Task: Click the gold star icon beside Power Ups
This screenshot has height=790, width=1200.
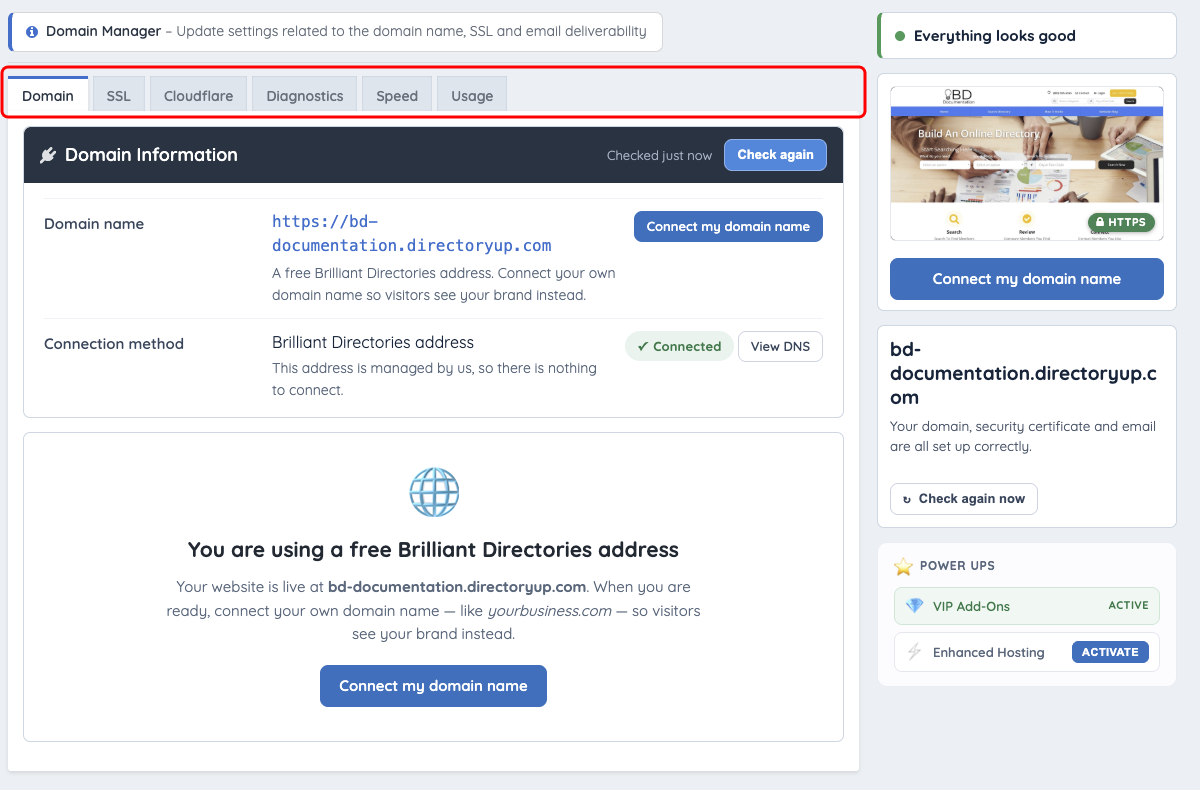Action: 904,566
